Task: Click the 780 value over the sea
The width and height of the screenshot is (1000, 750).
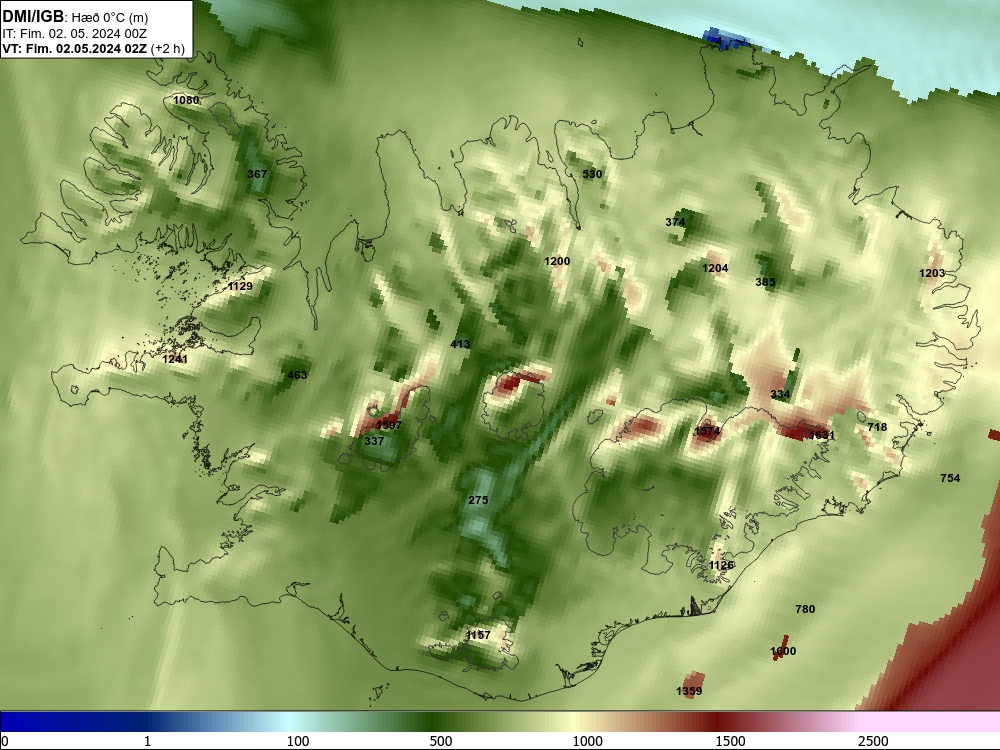Action: click(805, 610)
